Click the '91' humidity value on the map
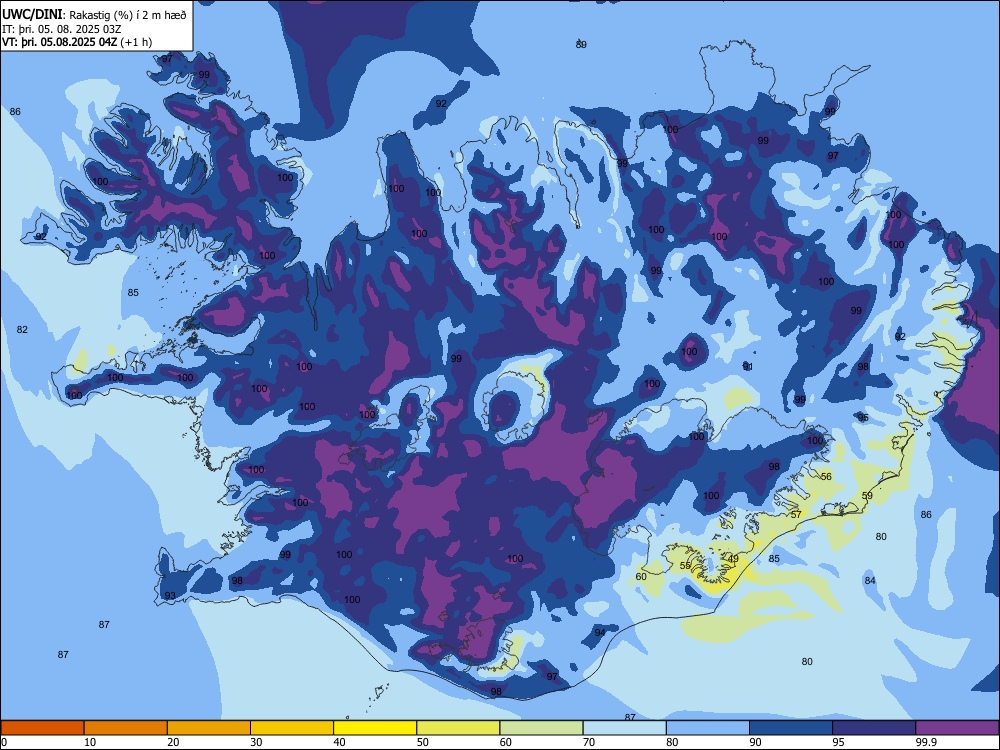Screen dimensions: 1000x750 pyautogui.click(x=748, y=366)
